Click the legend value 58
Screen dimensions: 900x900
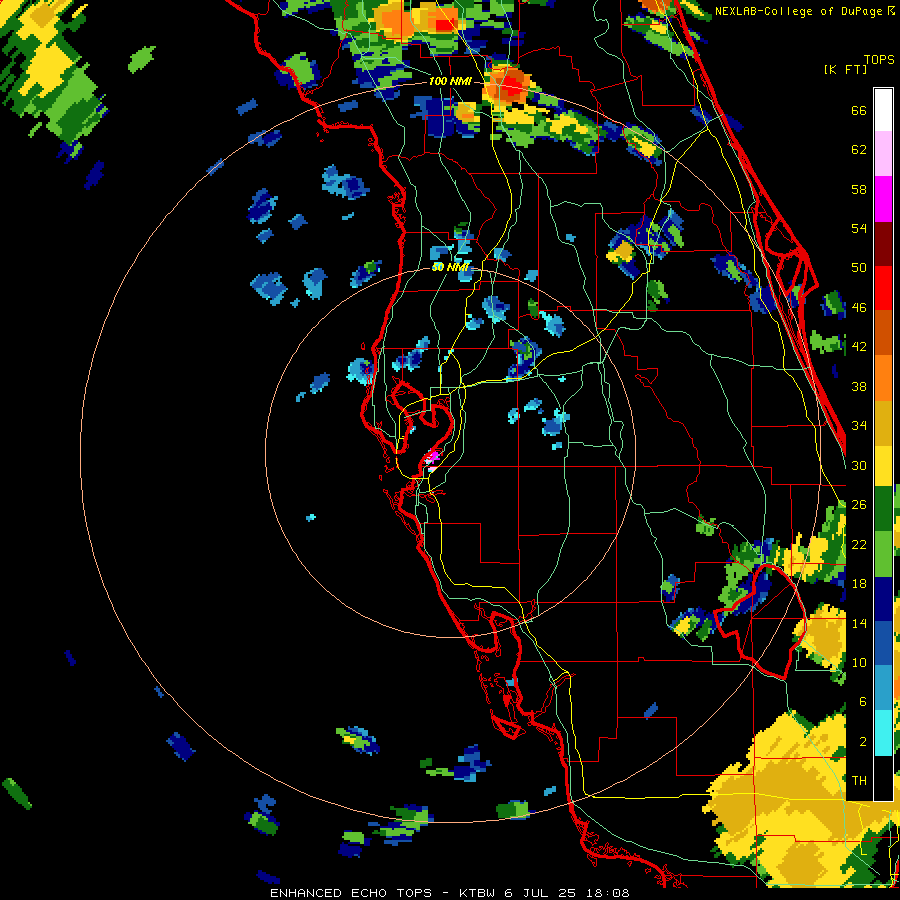click(x=859, y=189)
